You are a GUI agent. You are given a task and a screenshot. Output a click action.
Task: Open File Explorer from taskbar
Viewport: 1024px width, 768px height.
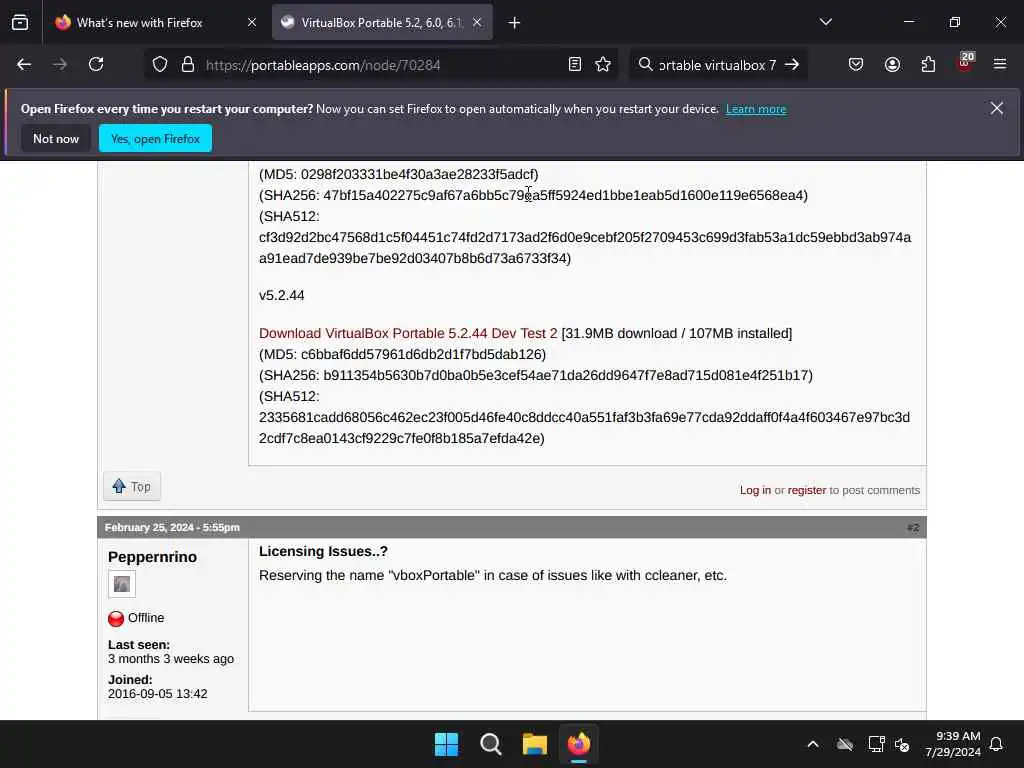point(534,744)
